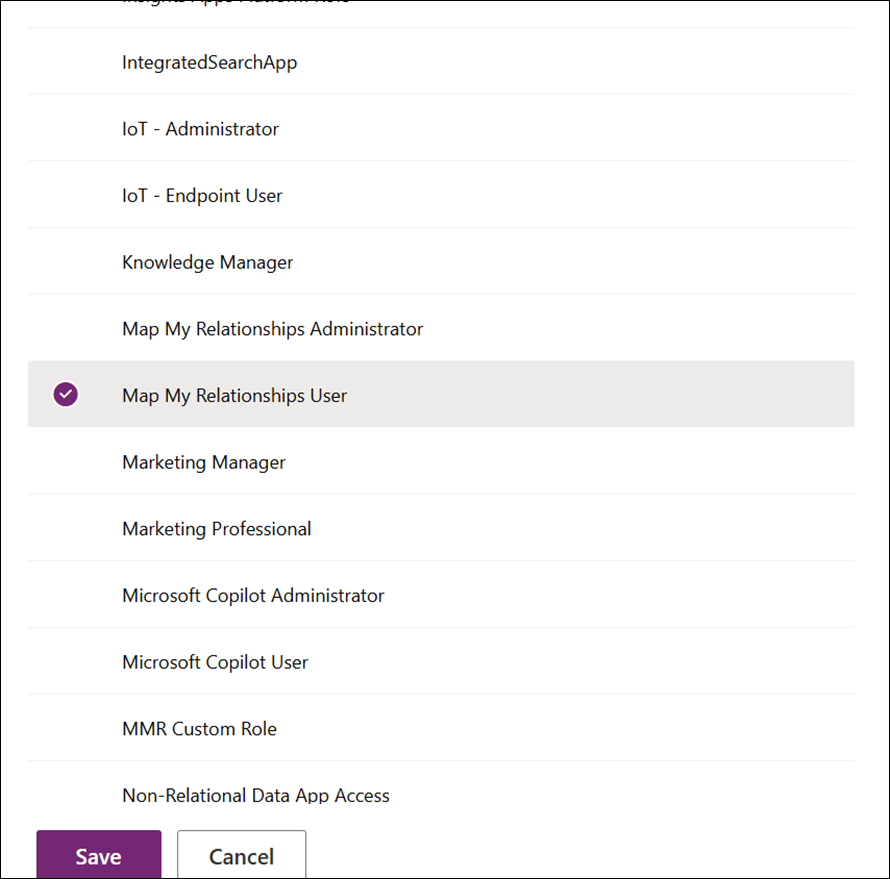Select the MMR Custom Role entry
The width and height of the screenshot is (890, 879).
click(x=199, y=729)
